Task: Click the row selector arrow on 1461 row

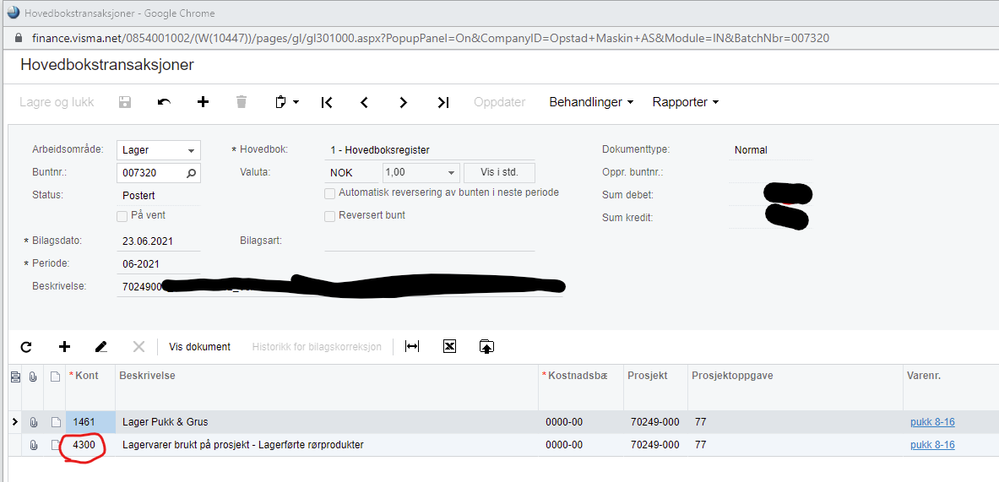Action: [15, 422]
